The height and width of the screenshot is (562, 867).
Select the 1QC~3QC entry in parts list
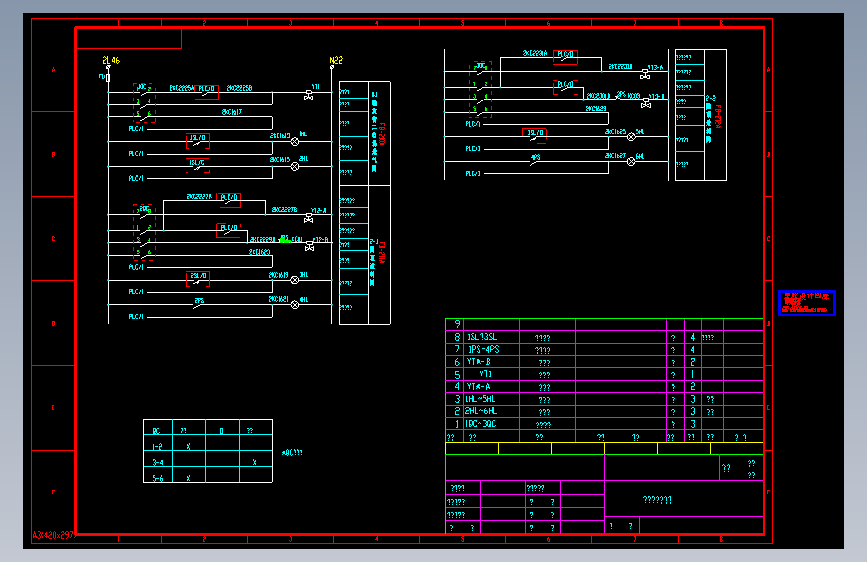coord(480,424)
